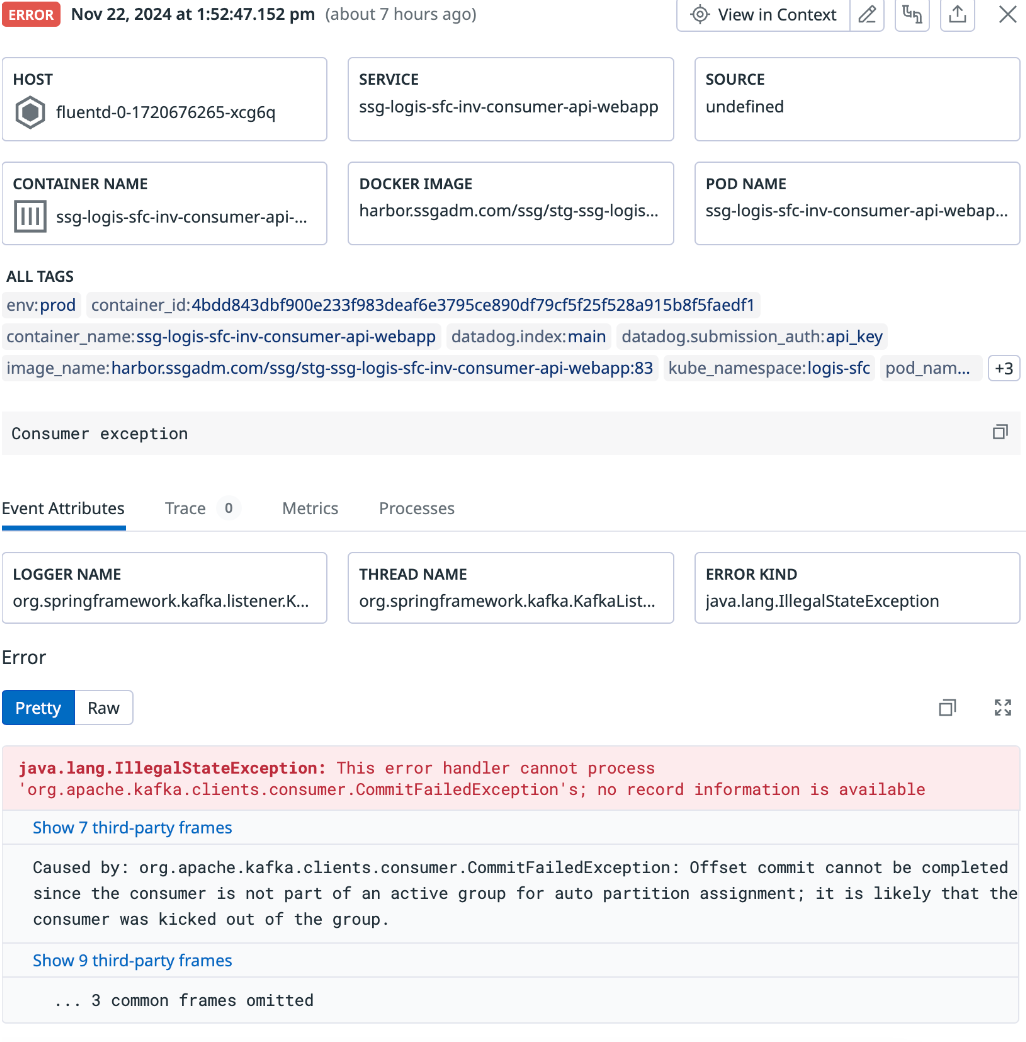Click the IllegalStateException error header

tap(510, 779)
